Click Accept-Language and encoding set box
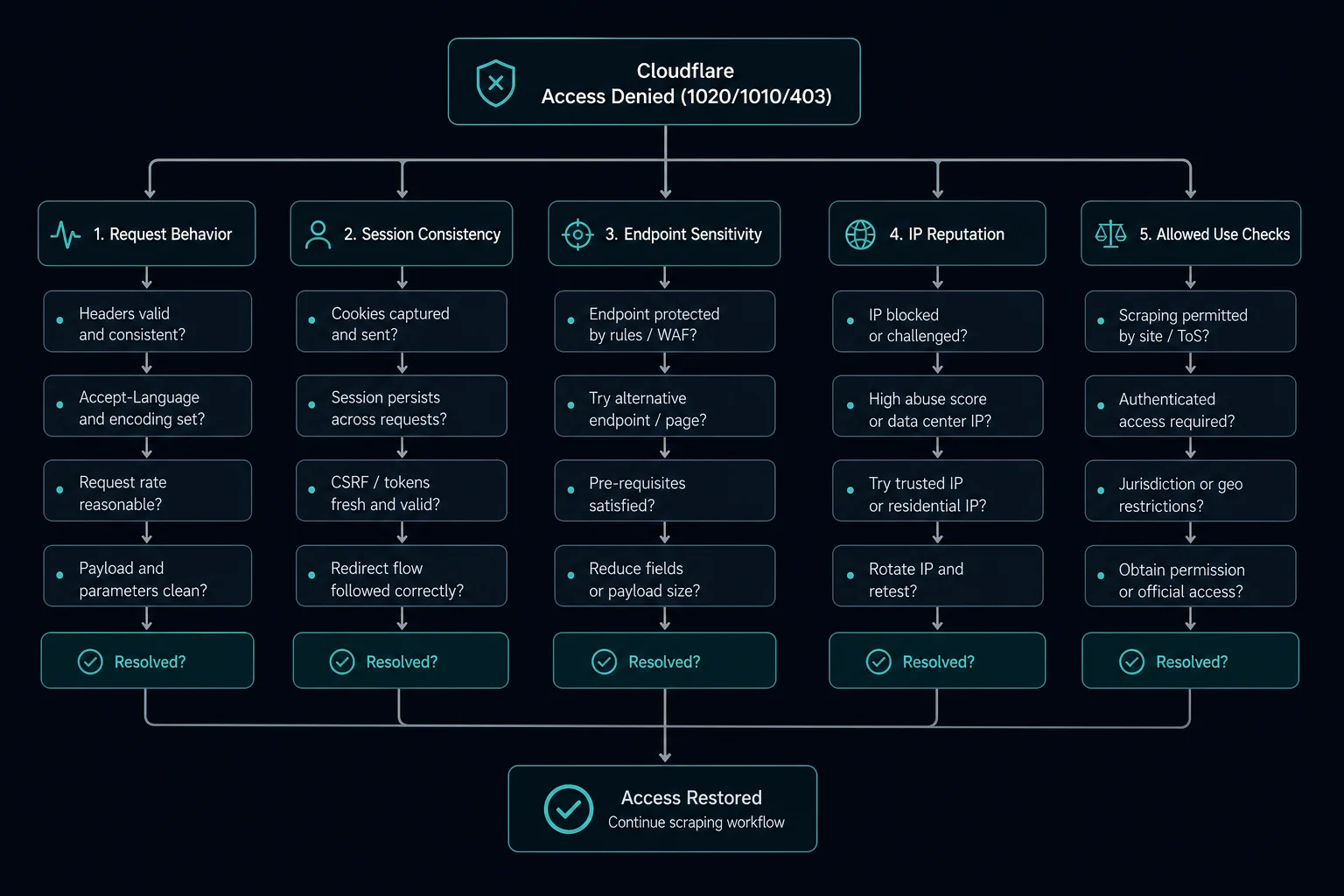1344x896 pixels. click(148, 406)
